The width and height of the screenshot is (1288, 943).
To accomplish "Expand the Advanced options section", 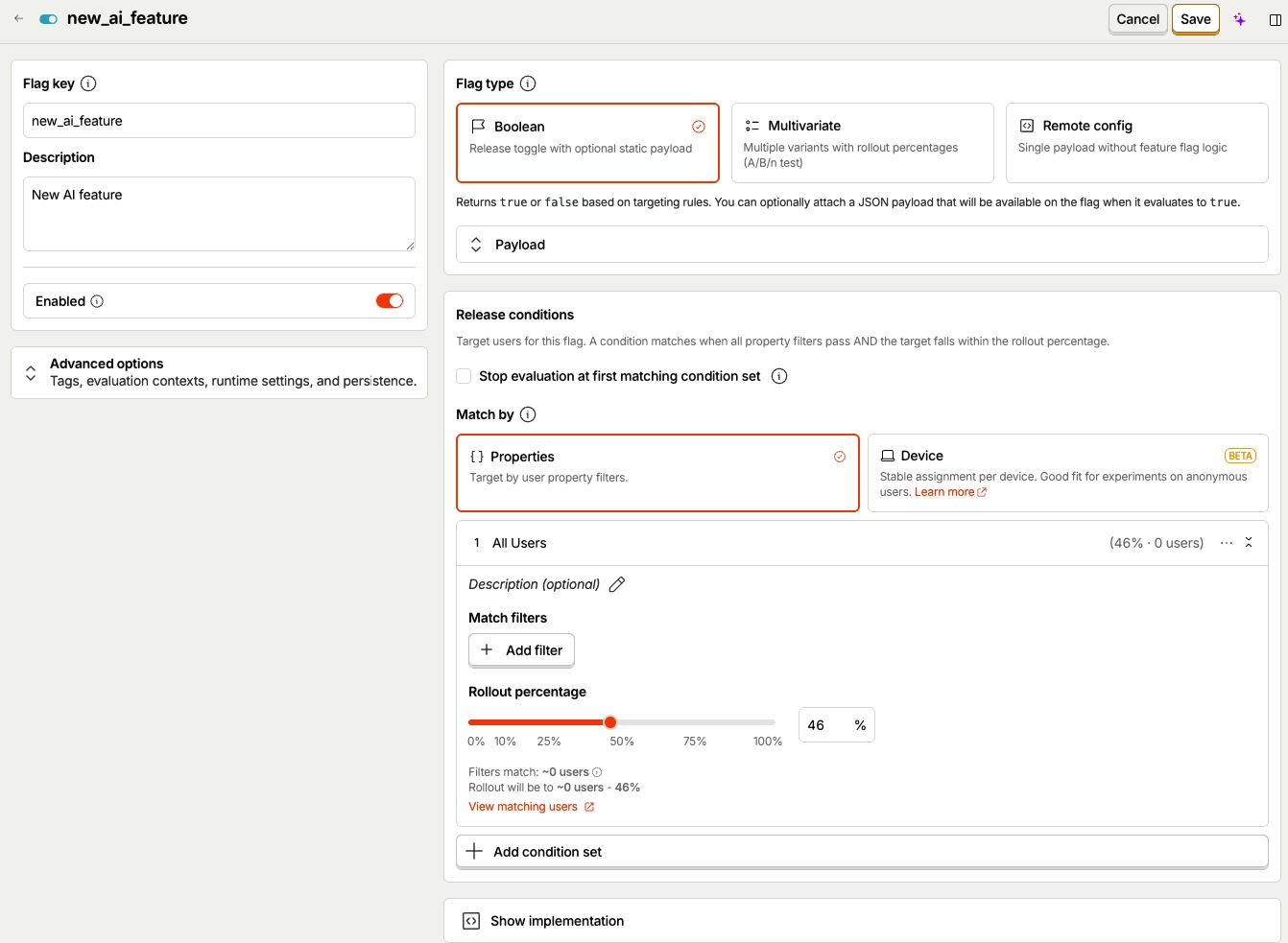I will pos(219,372).
